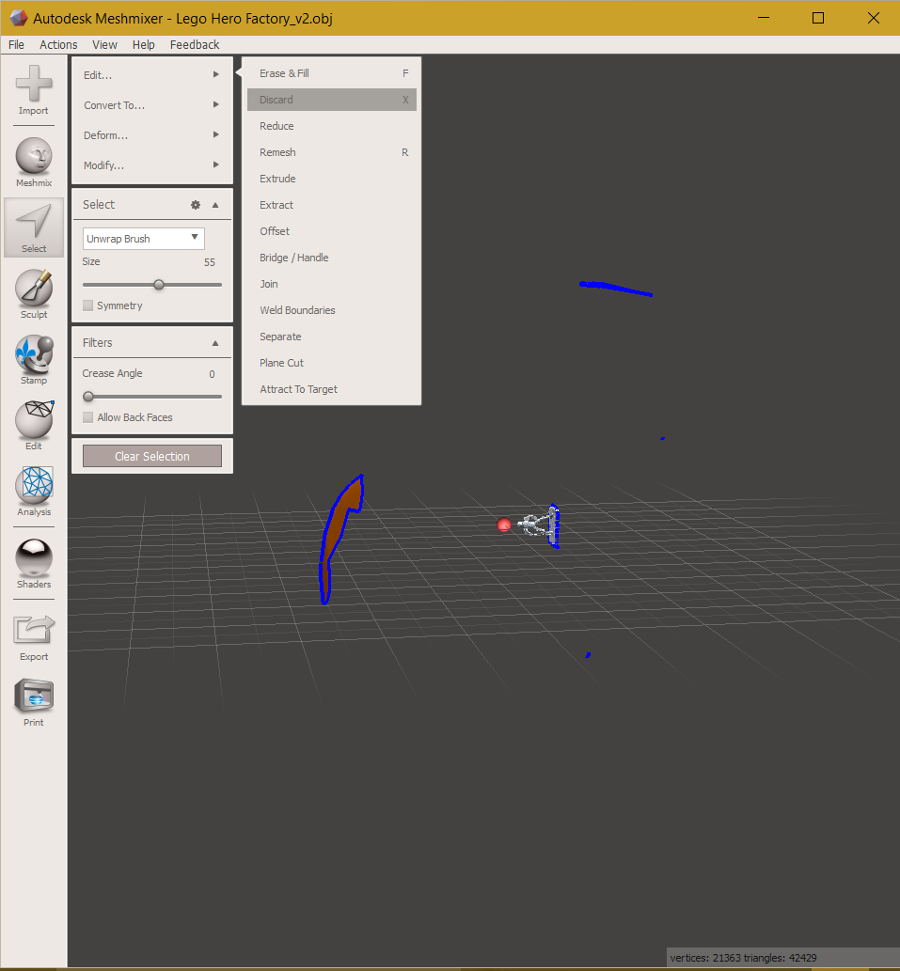
Task: Expand the Deform... submenu
Action: (x=152, y=135)
